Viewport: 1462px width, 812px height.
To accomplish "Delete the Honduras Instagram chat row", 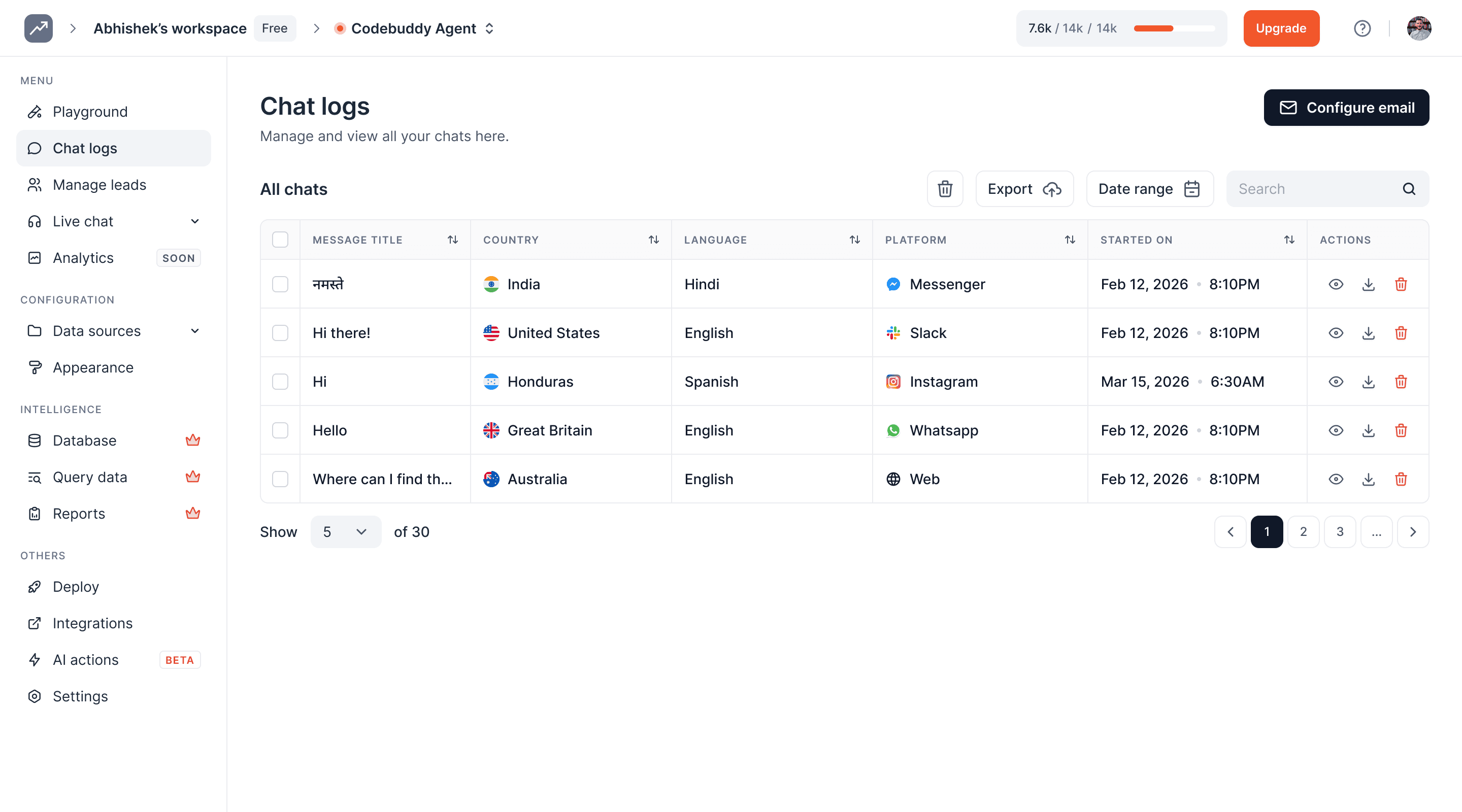I will pyautogui.click(x=1401, y=382).
